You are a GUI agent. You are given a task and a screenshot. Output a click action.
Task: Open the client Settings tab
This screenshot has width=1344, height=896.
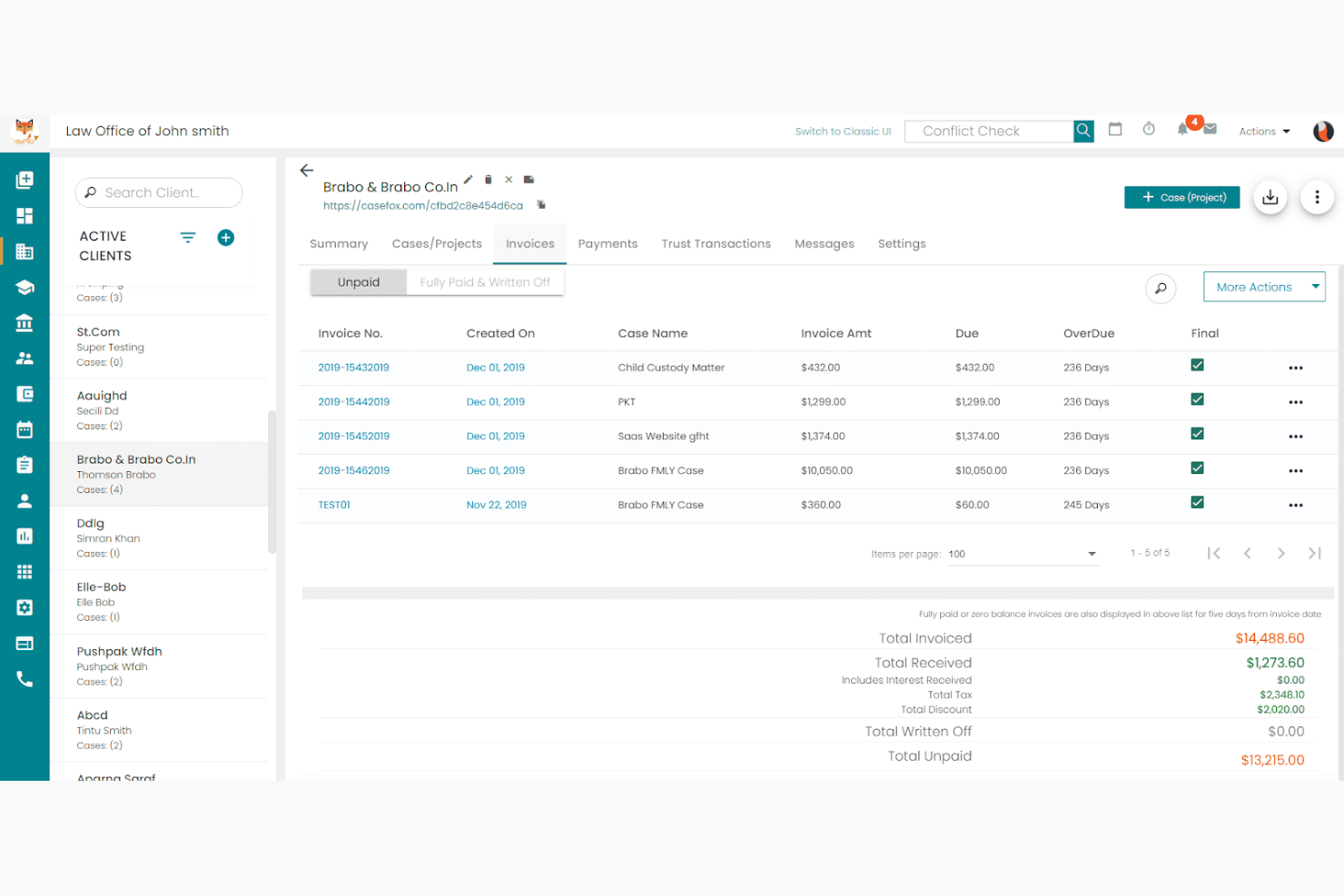pyautogui.click(x=902, y=244)
